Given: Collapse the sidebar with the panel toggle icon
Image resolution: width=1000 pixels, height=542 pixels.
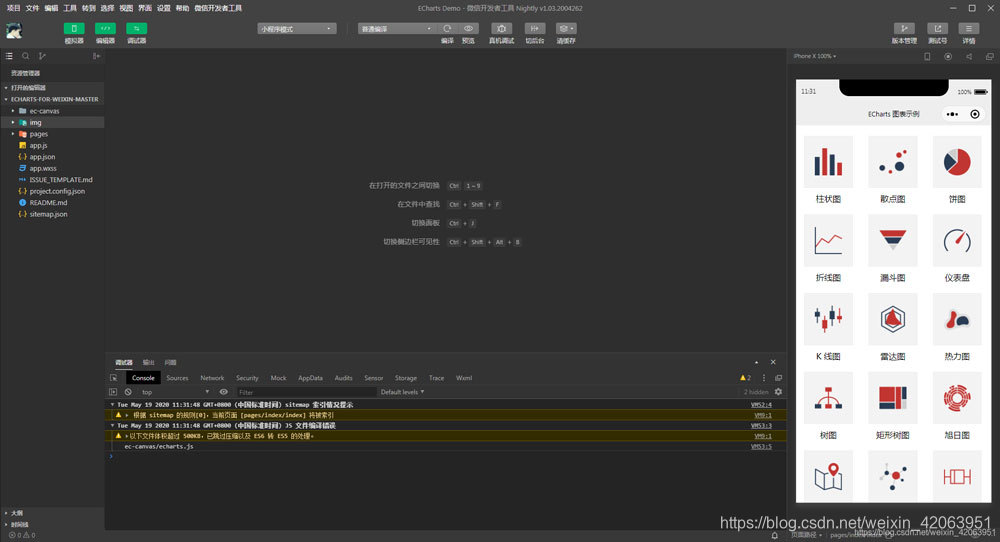Looking at the screenshot, I should pos(96,56).
